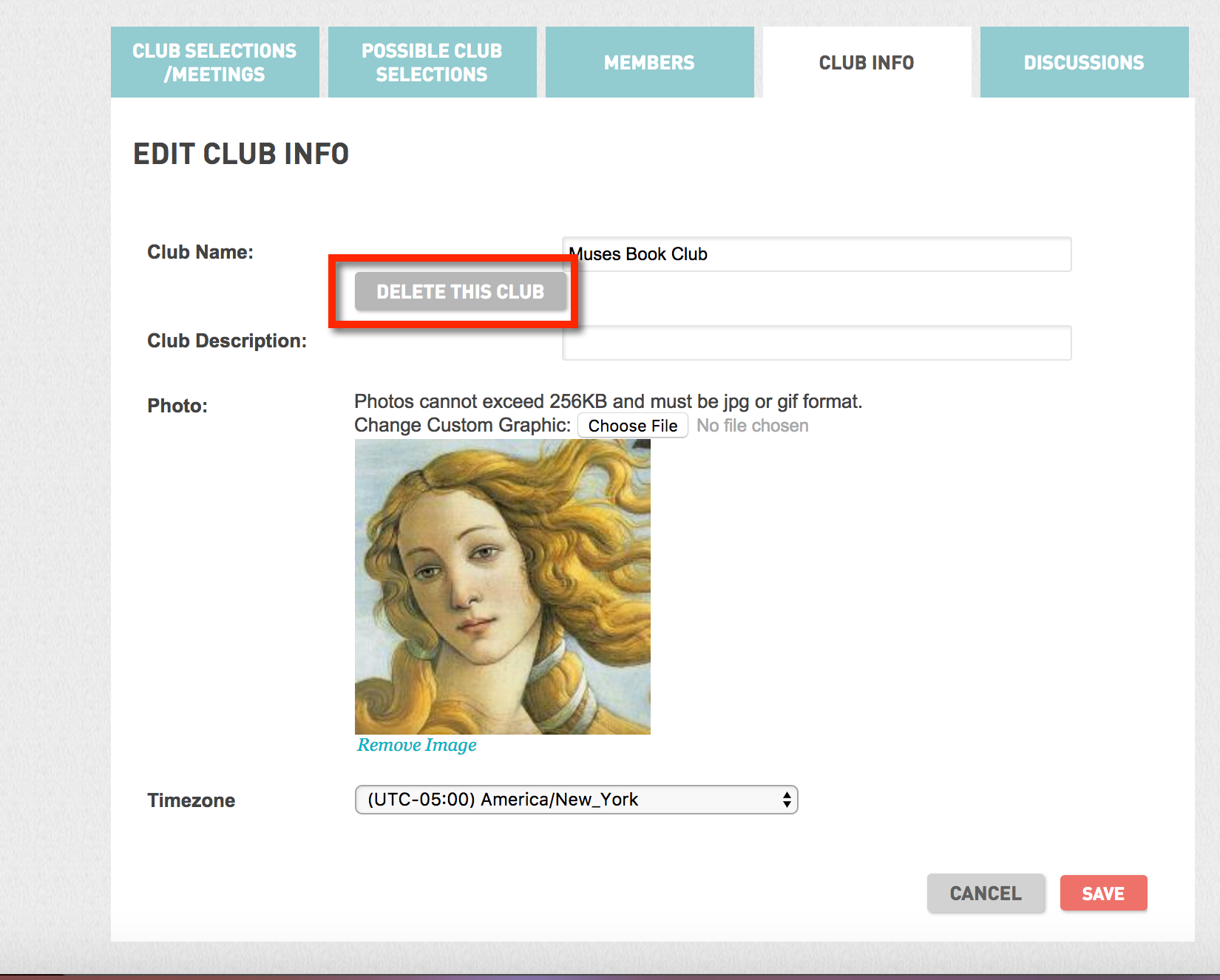The width and height of the screenshot is (1220, 980).
Task: Open the Discussions tab
Action: (x=1084, y=62)
